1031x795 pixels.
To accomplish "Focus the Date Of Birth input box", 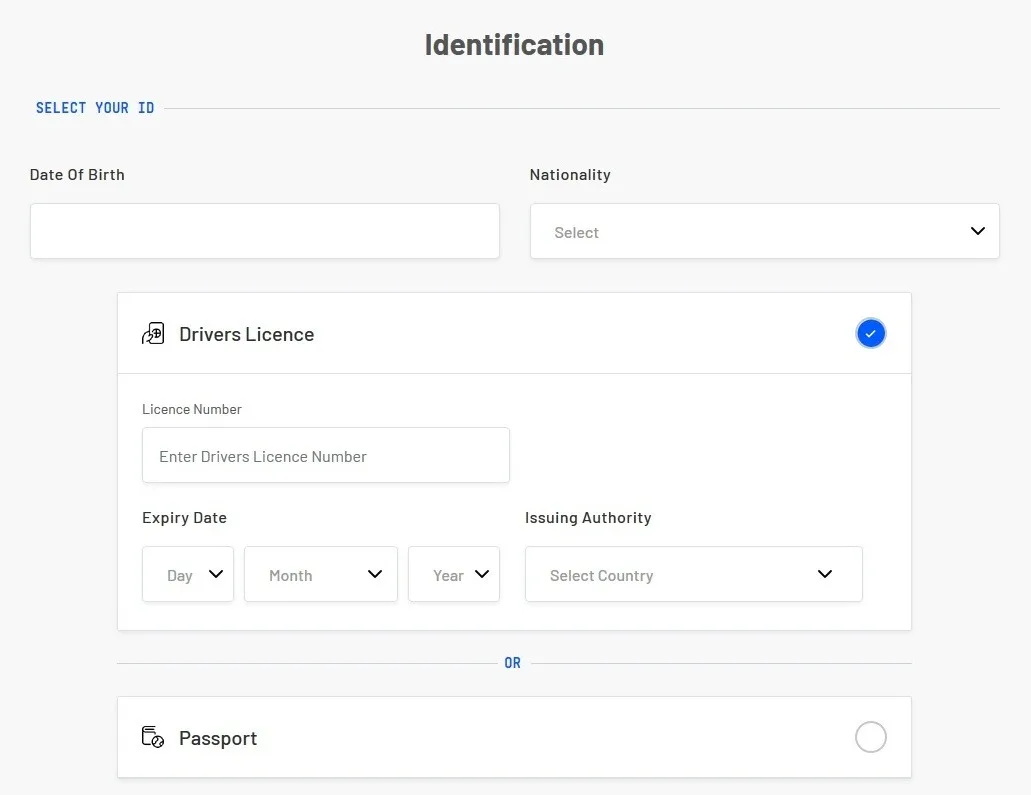I will (264, 231).
